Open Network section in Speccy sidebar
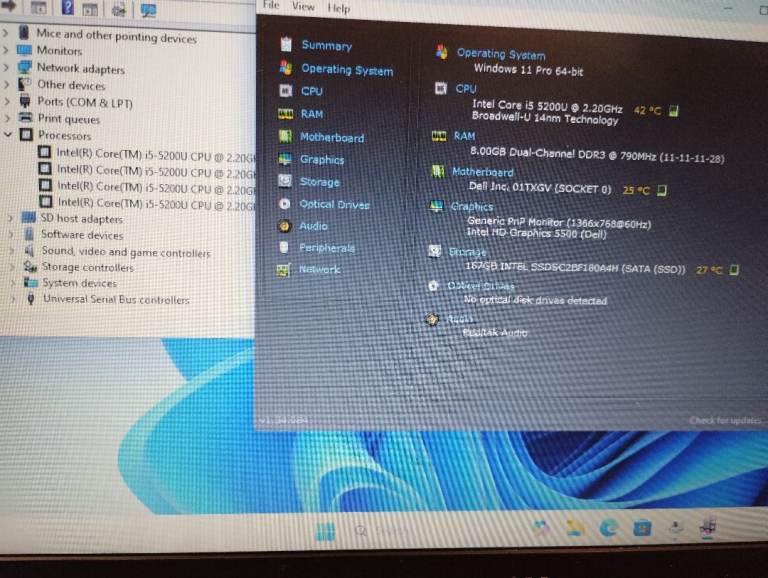This screenshot has width=768, height=578. point(319,269)
